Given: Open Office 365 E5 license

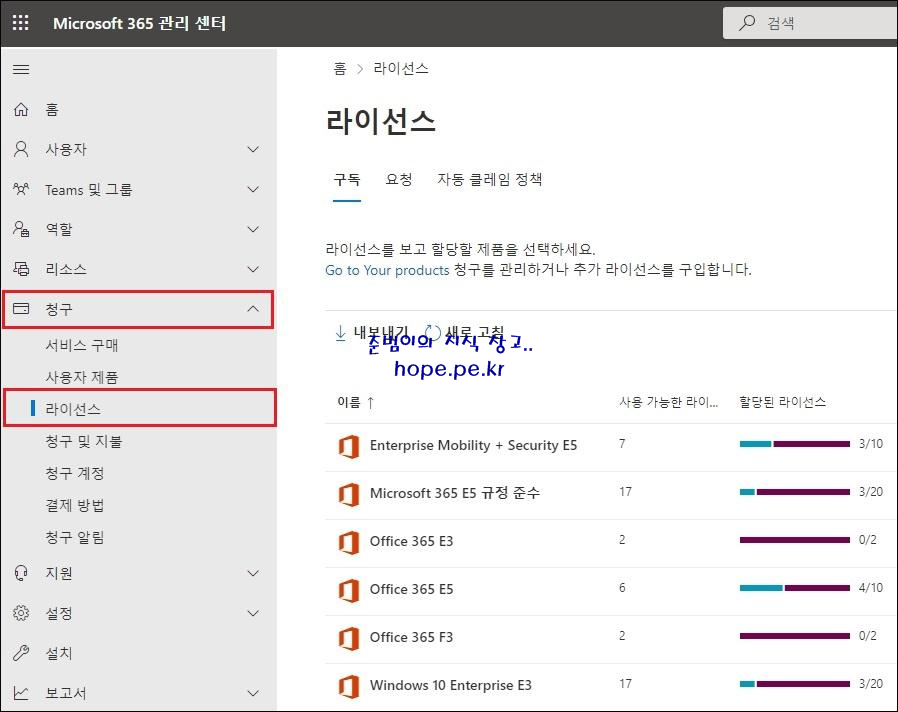Looking at the screenshot, I should click(411, 589).
